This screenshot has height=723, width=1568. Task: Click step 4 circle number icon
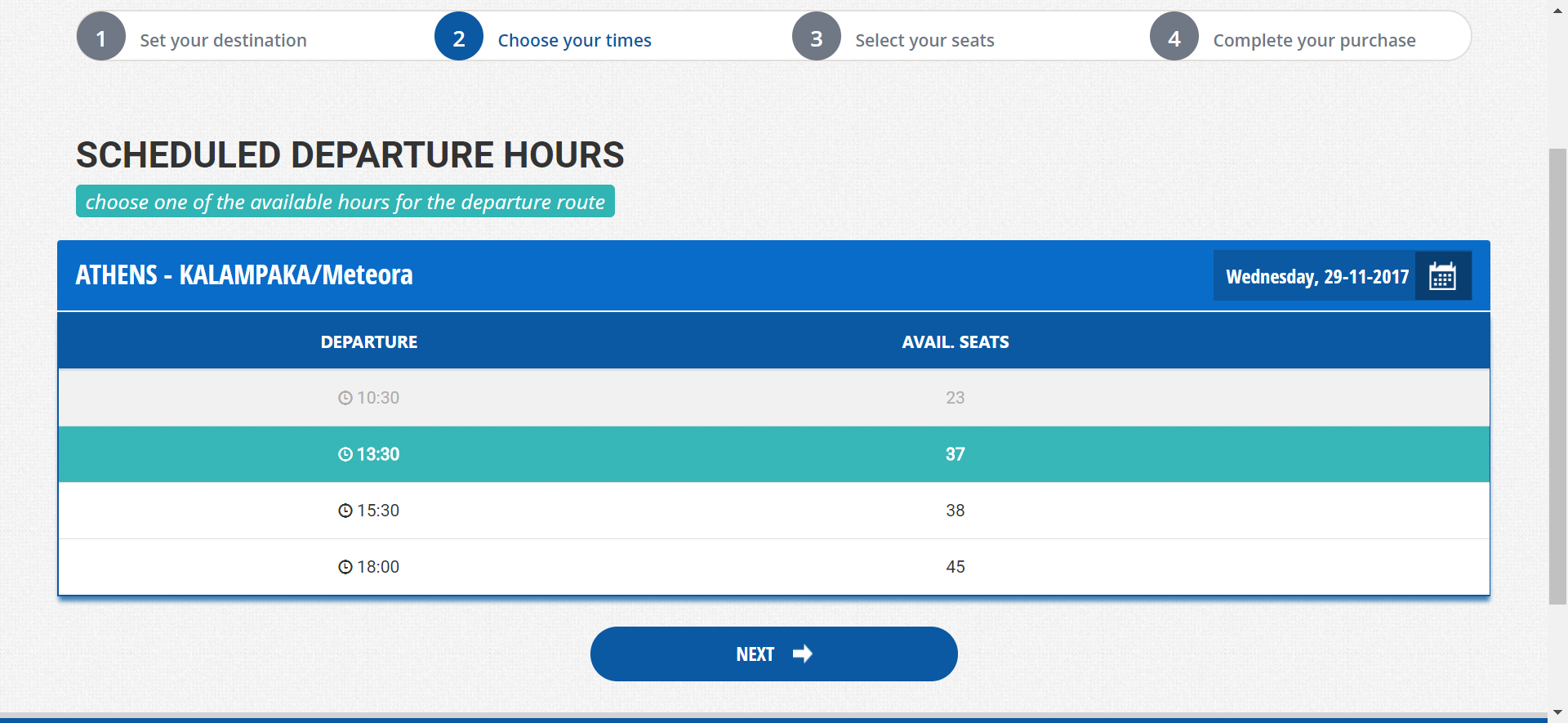click(1174, 37)
